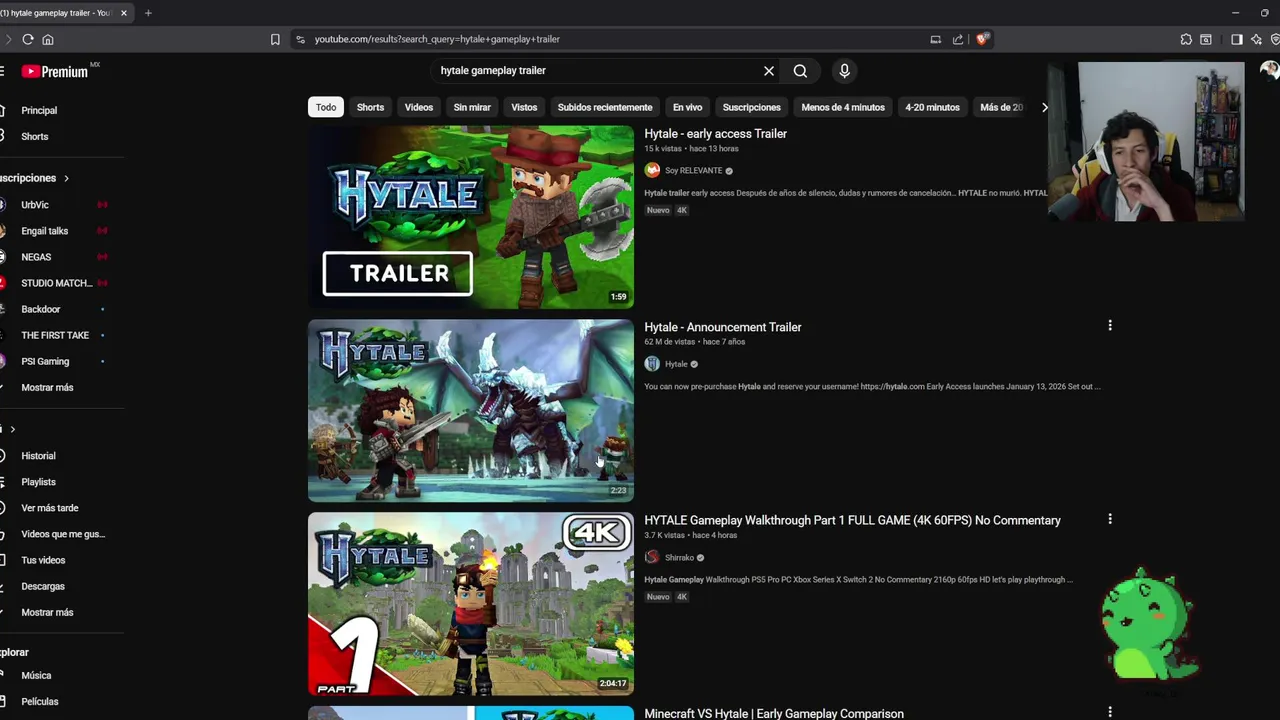Image resolution: width=1280 pixels, height=720 pixels.
Task: Select Subidos recientemente chip
Action: coord(605,107)
